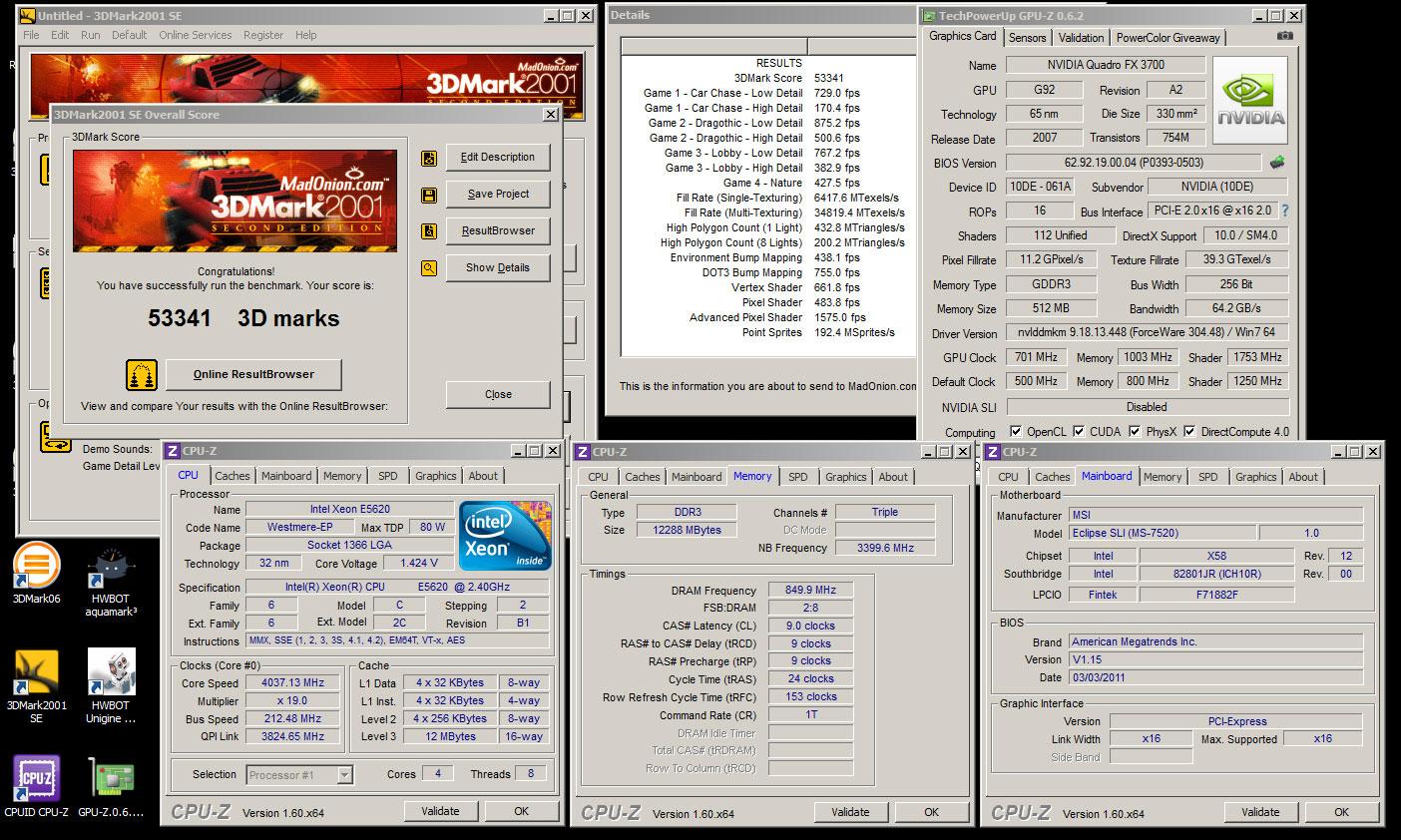This screenshot has width=1401, height=840.
Task: Click the mainboard Model field Eclipse SLI
Action: pos(1165,534)
